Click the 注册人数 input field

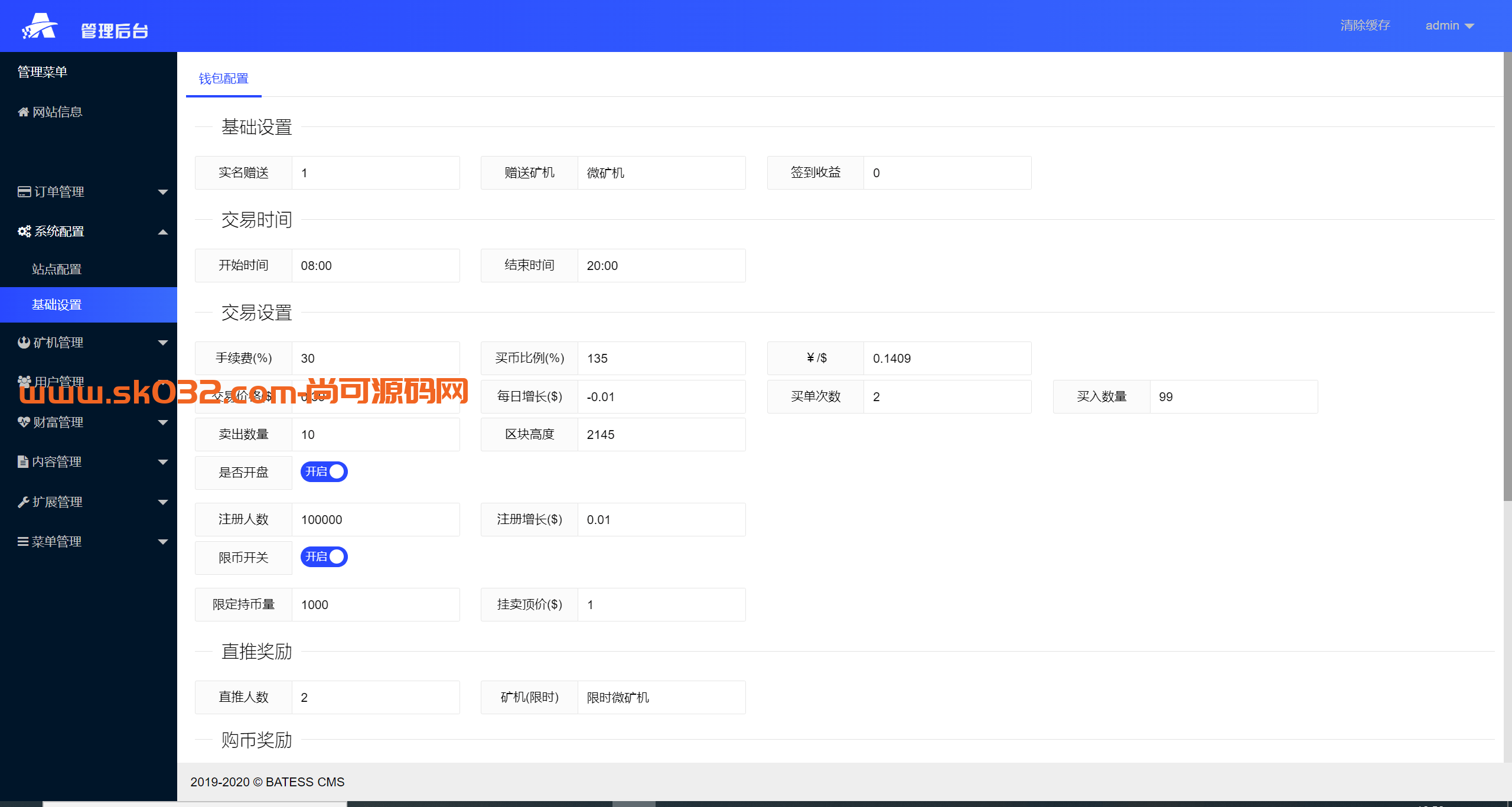pyautogui.click(x=376, y=520)
